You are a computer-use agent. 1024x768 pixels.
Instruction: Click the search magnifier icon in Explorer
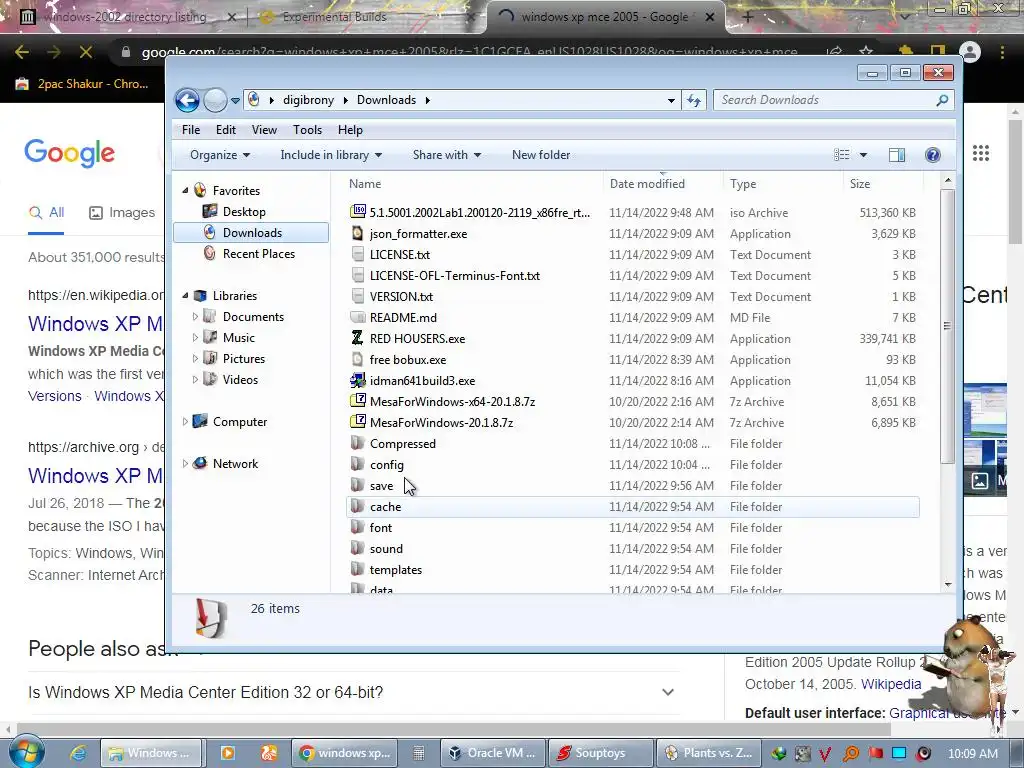pos(942,100)
